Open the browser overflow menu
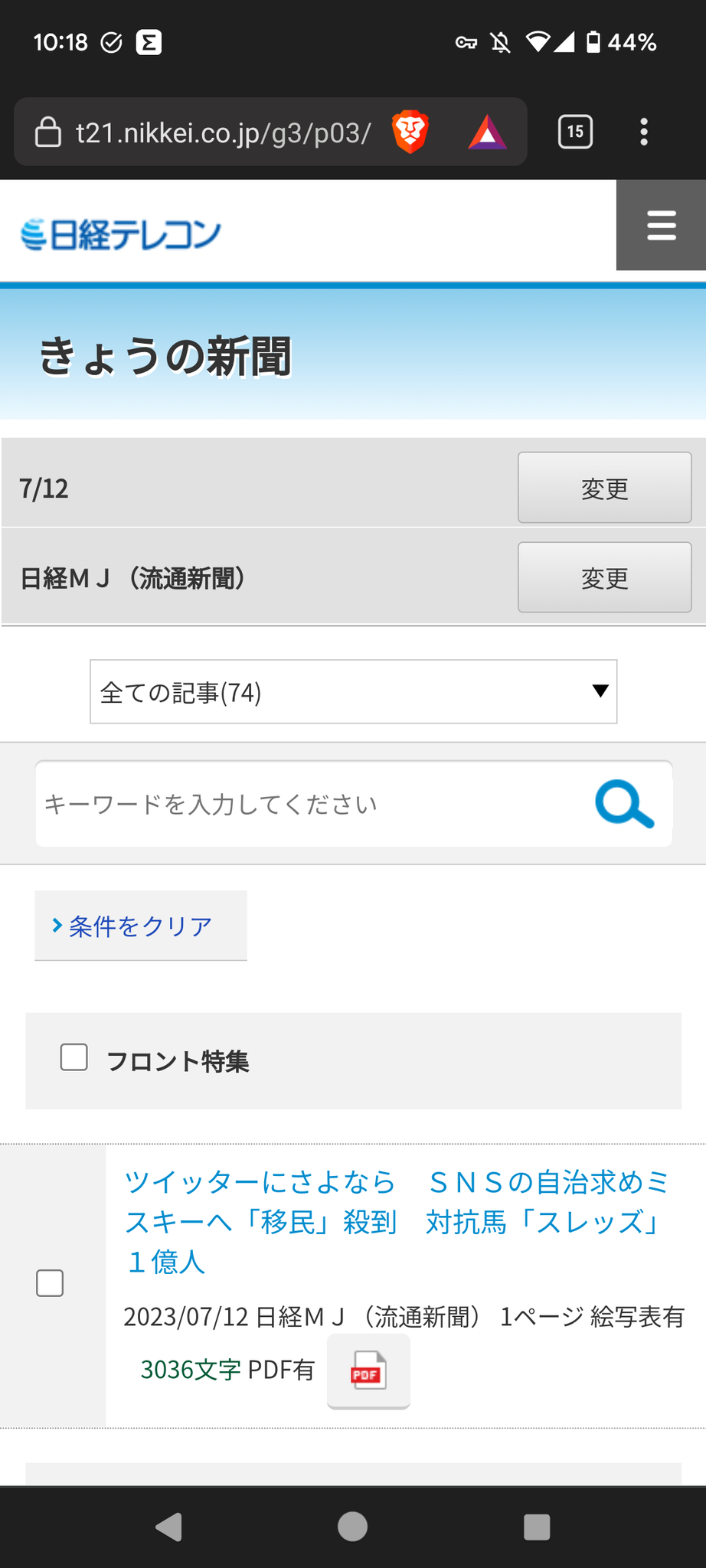The height and width of the screenshot is (1568, 706). click(x=644, y=132)
